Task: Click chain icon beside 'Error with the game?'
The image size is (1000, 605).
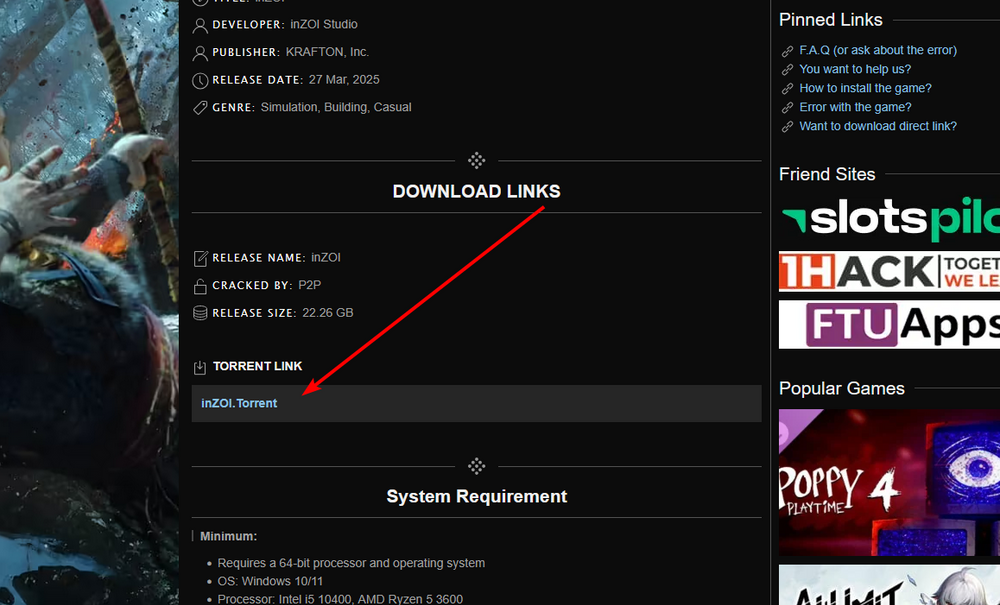Action: point(788,108)
